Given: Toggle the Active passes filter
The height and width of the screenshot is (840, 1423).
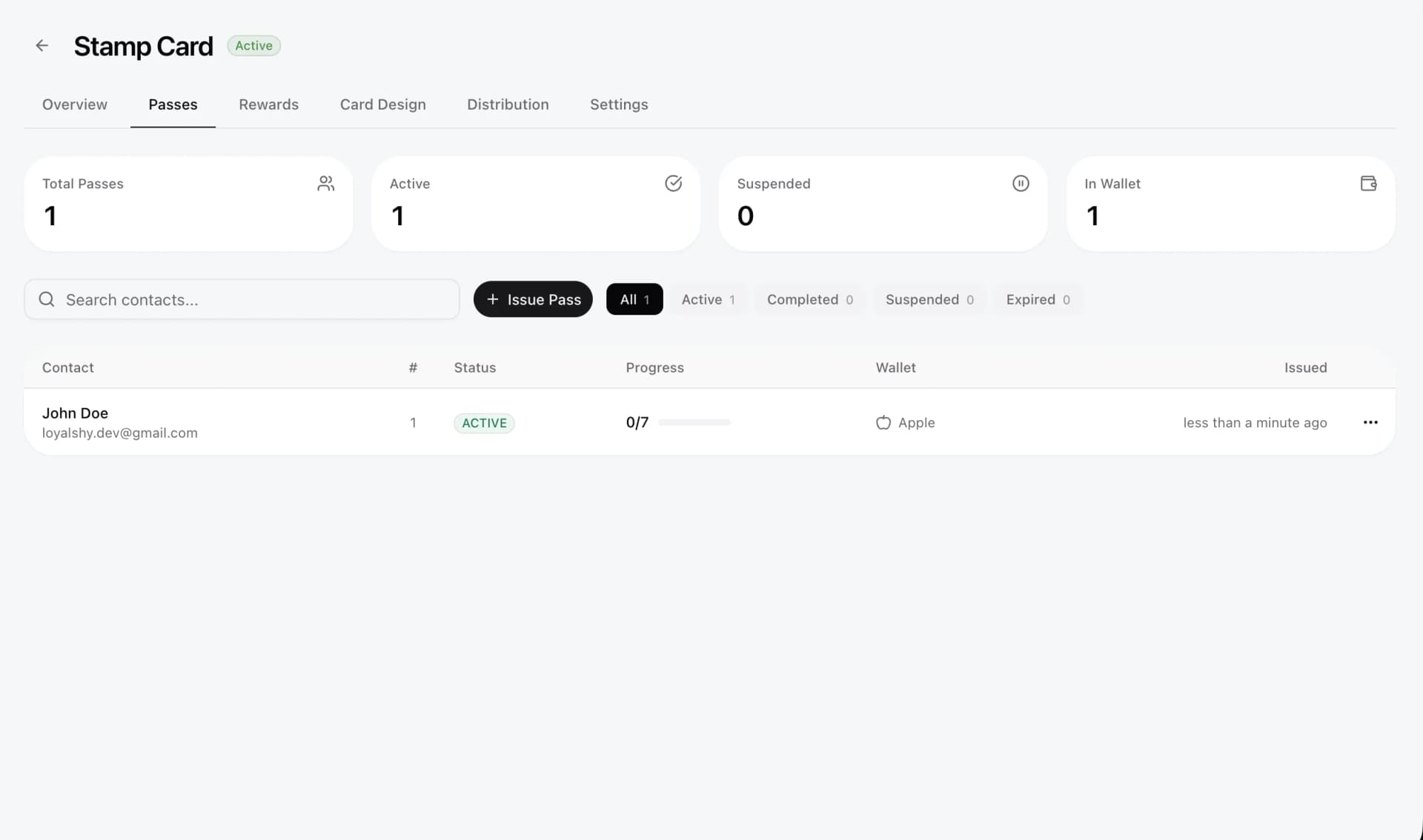Looking at the screenshot, I should point(708,299).
